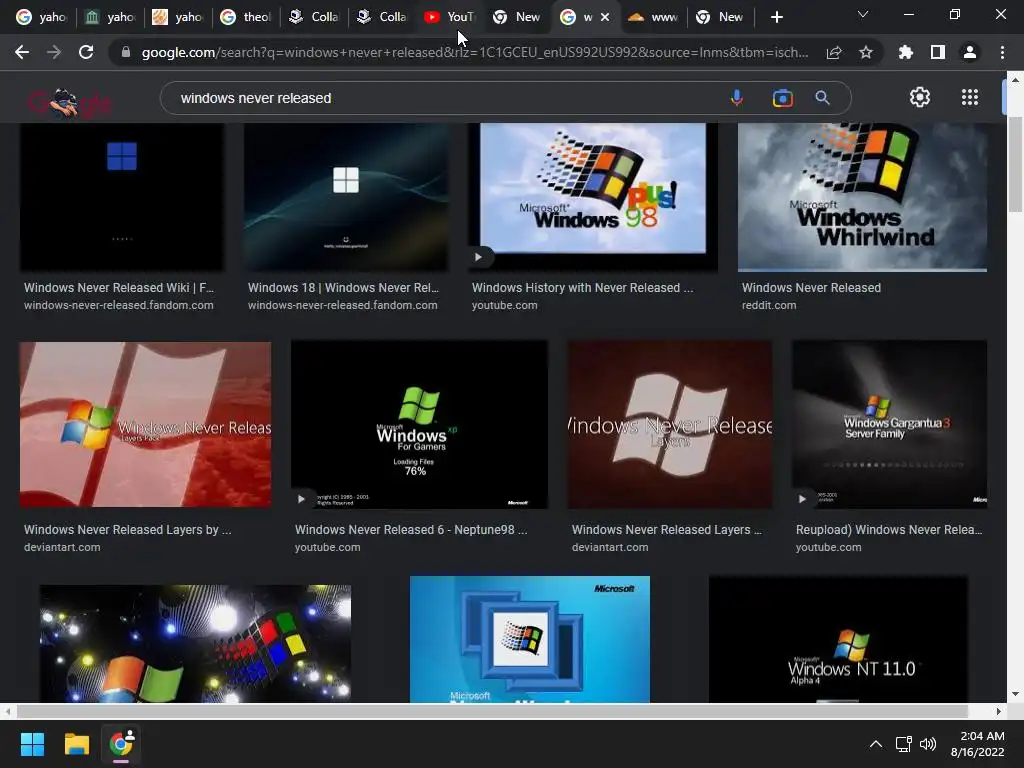Open the Windows Whirlwind image

(x=862, y=197)
